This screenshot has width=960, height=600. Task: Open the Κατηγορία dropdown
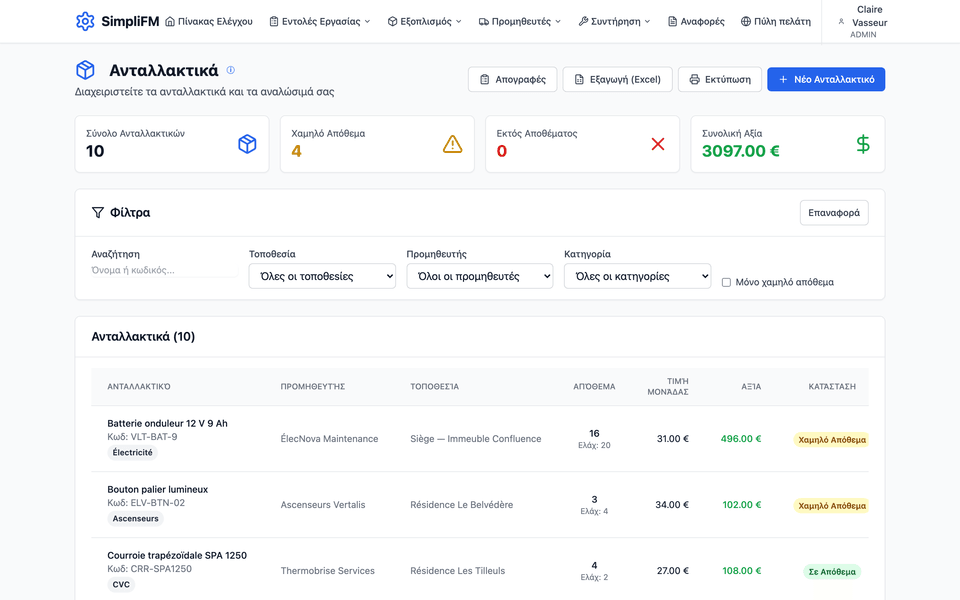click(637, 276)
